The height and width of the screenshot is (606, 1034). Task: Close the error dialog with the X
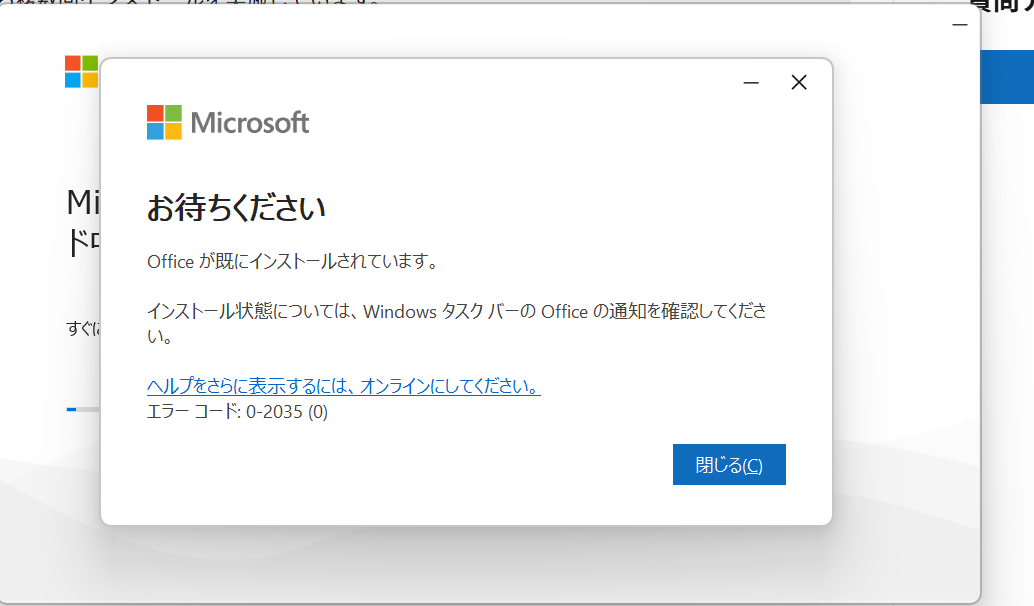(x=799, y=82)
